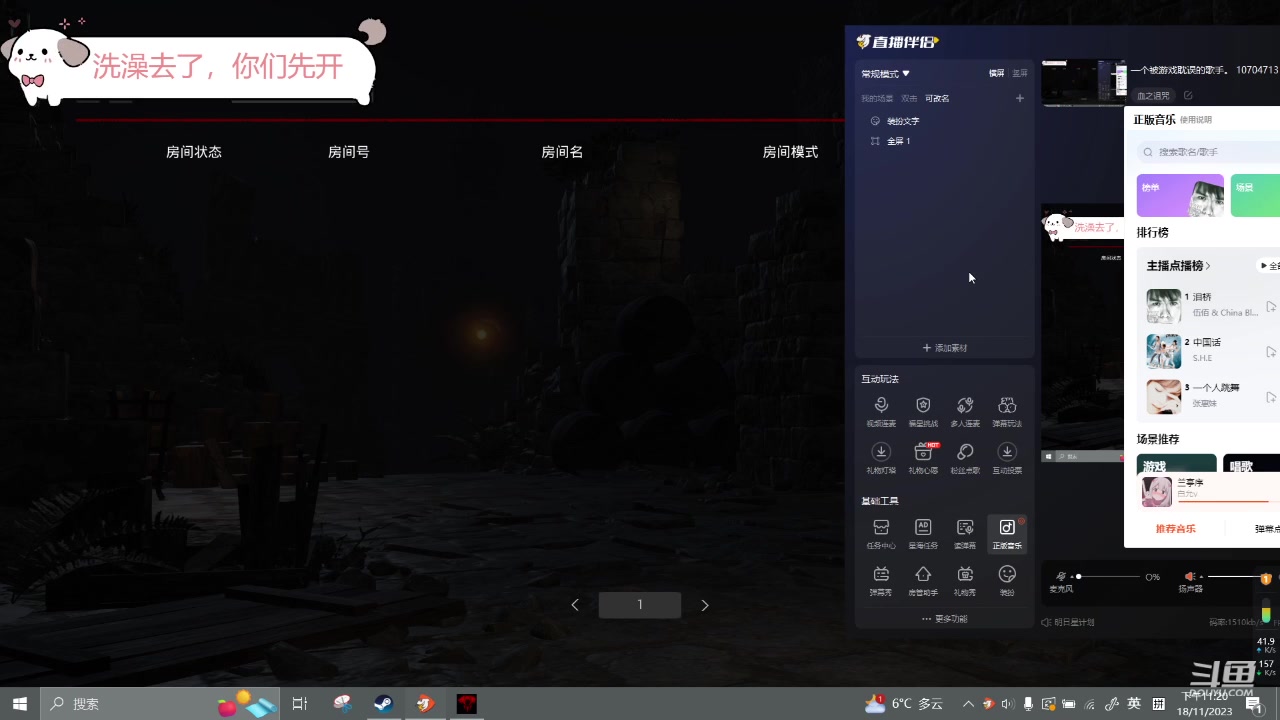Open 读弹幕 danmaku reading tool
Screen dimensions: 1280x720
[x=965, y=533]
